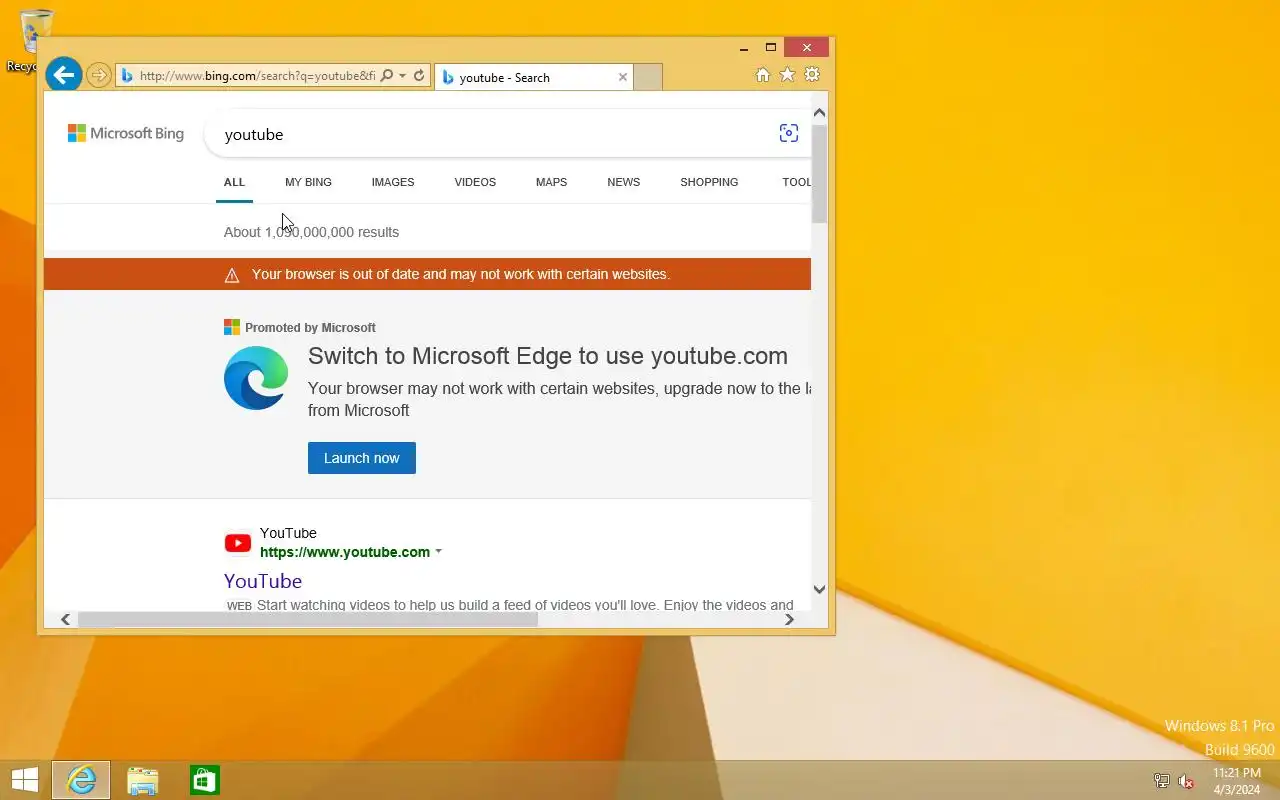Viewport: 1280px width, 800px height.
Task: Click the Microsoft Edge logo
Action: coord(256,378)
